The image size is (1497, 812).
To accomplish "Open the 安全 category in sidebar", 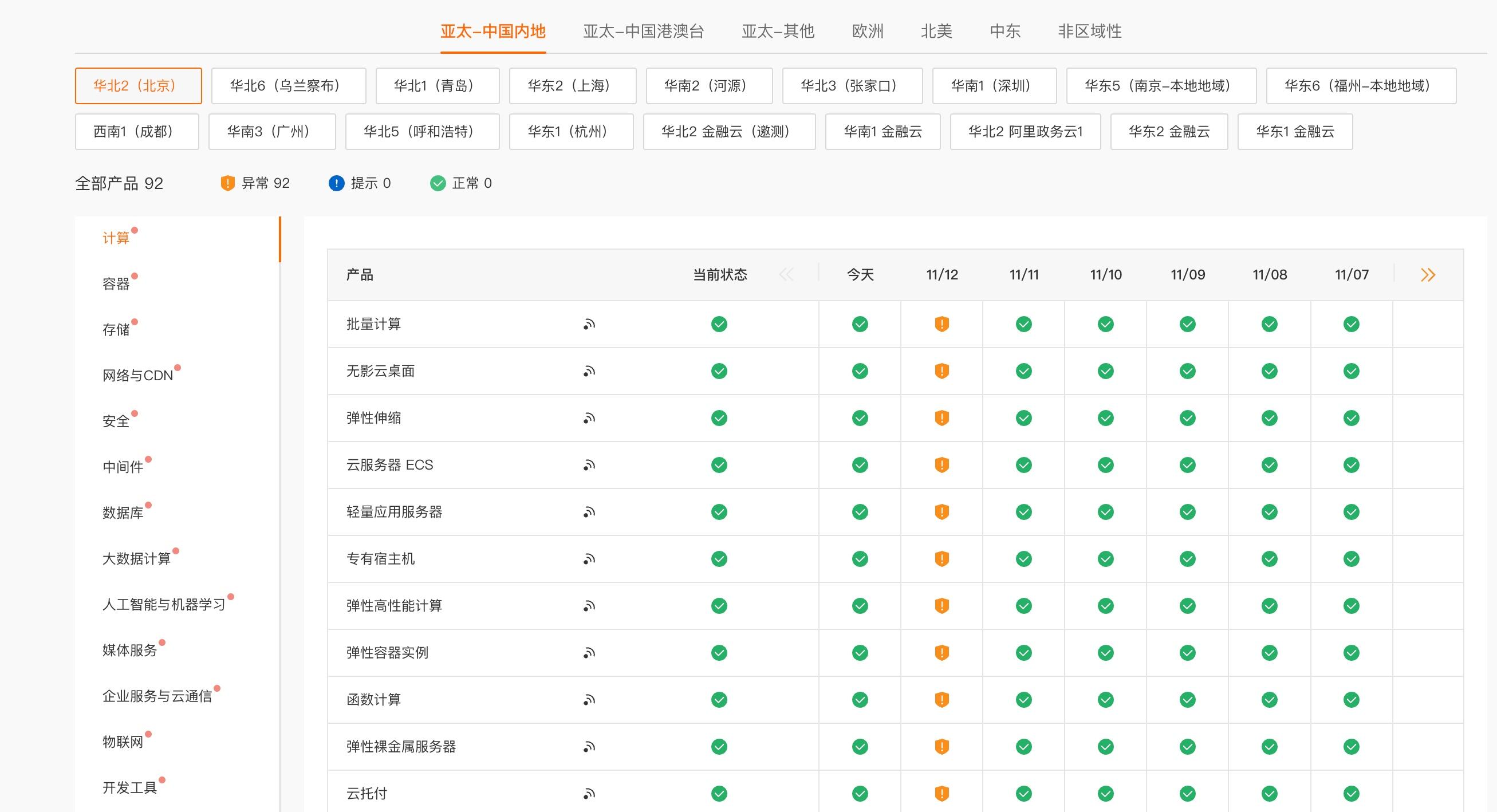I will point(116,421).
